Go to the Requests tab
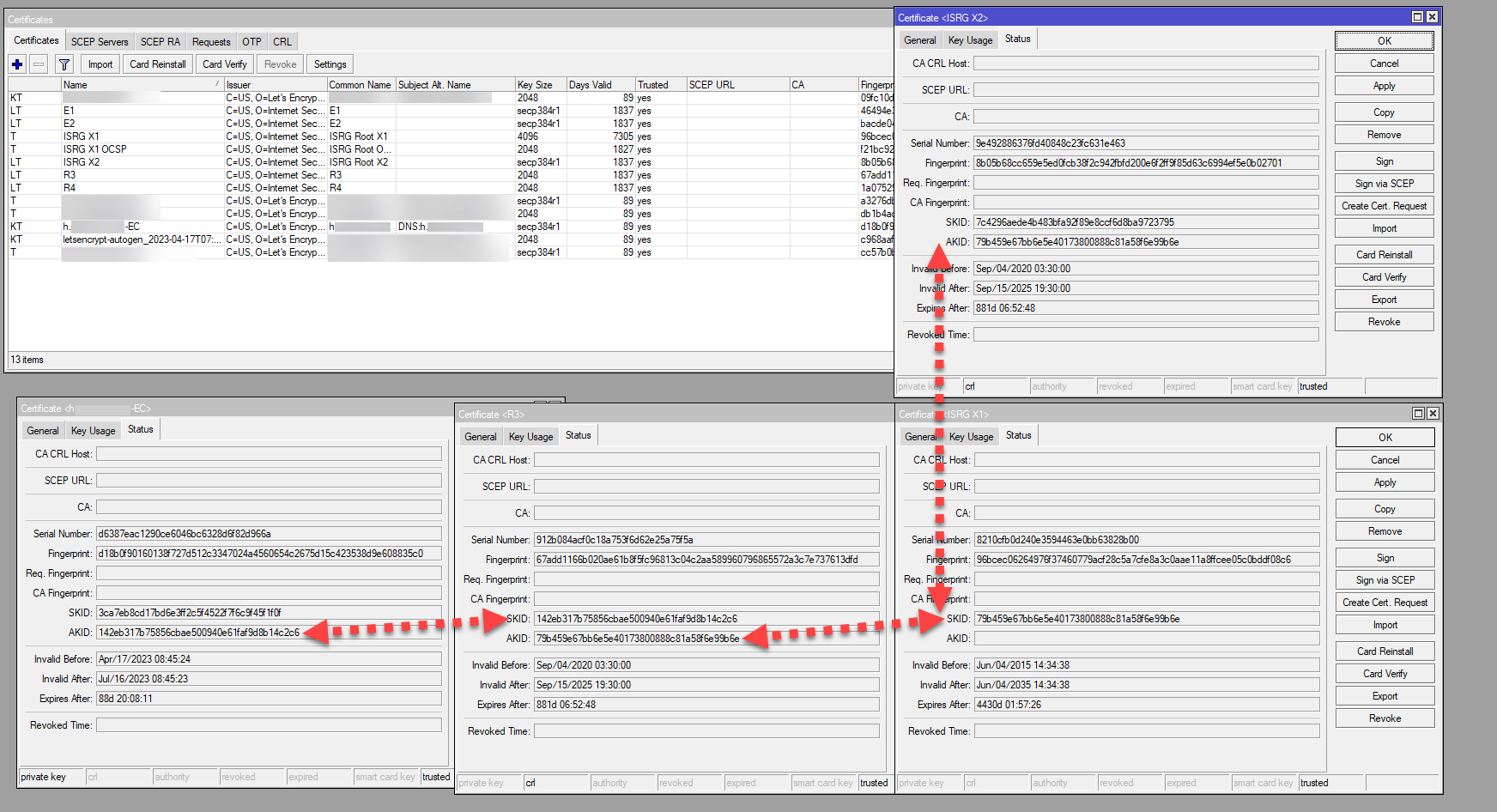 click(211, 41)
